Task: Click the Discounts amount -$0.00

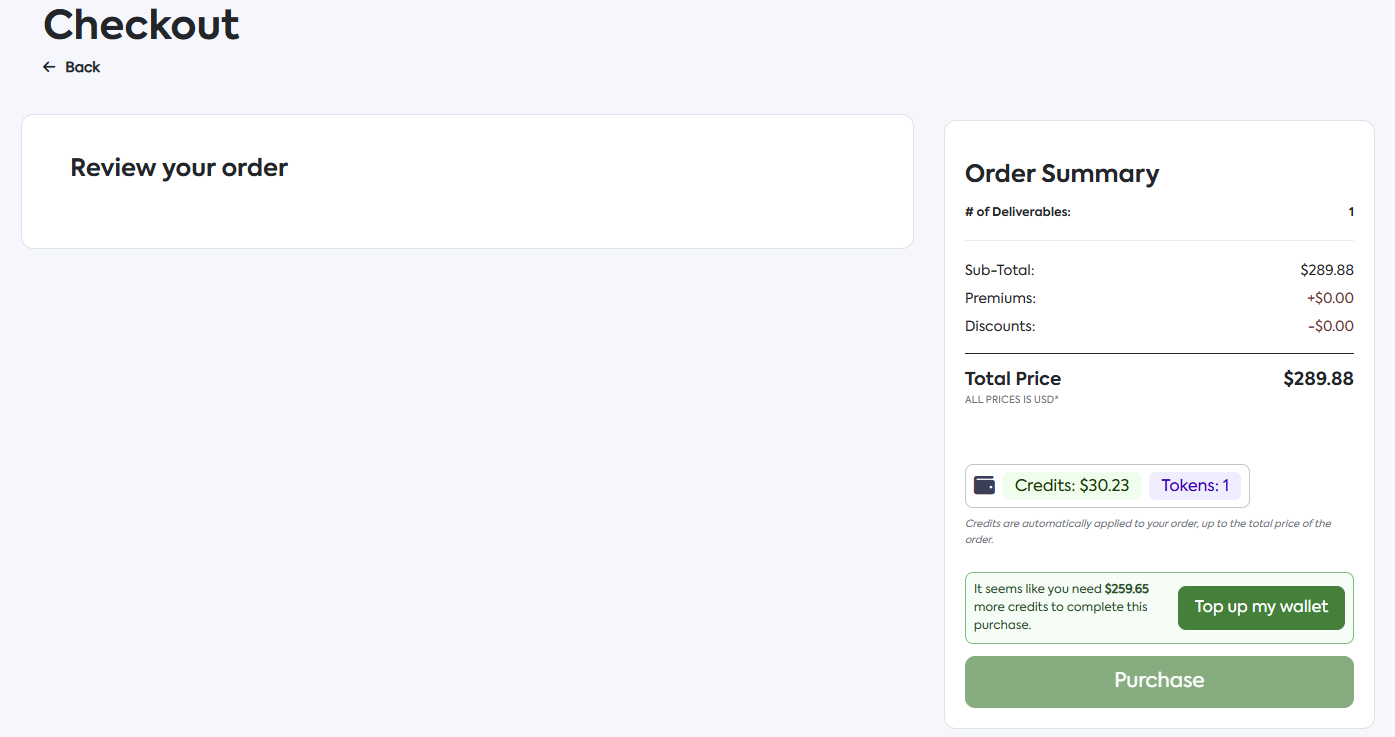Action: [1330, 326]
